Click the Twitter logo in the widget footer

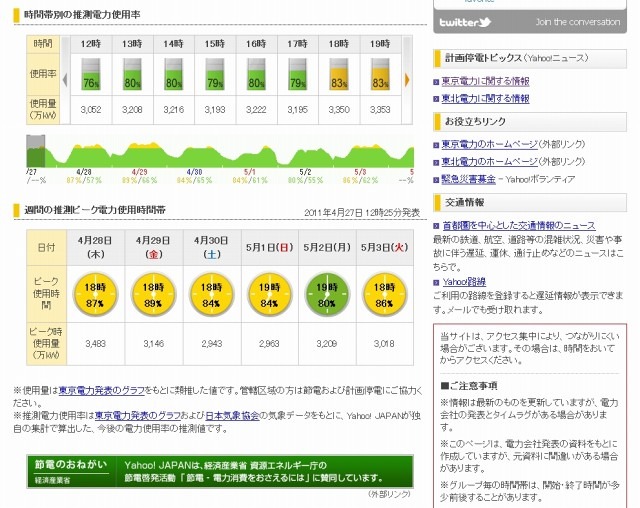coord(465,22)
